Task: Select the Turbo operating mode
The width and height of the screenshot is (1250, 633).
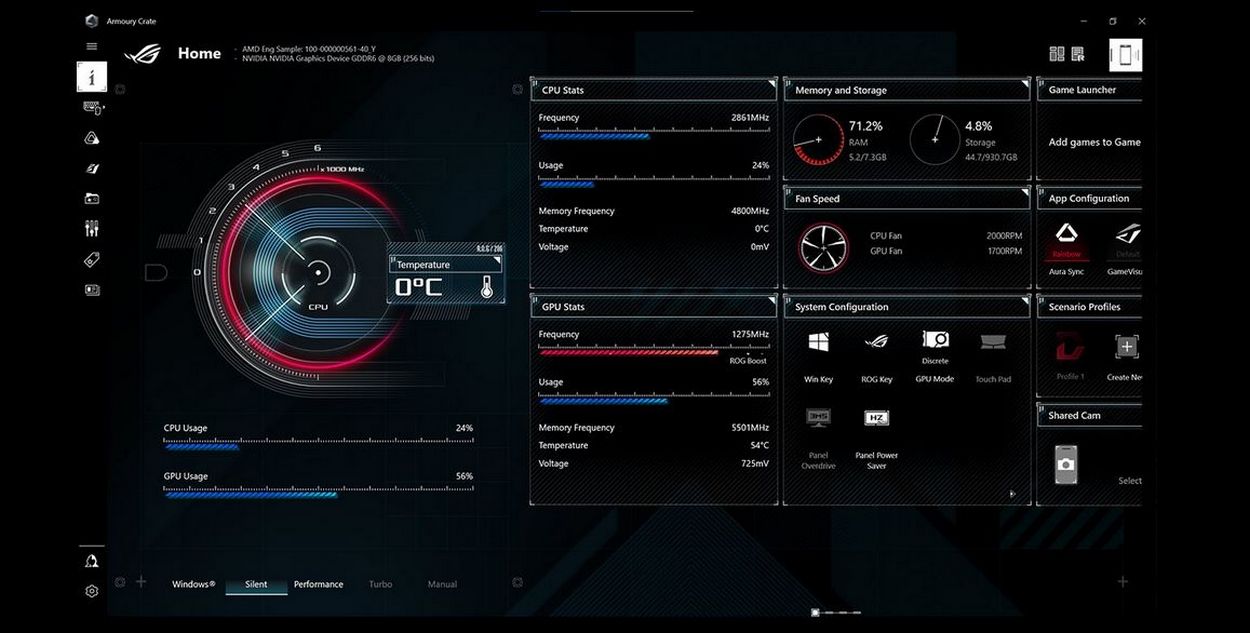Action: pyautogui.click(x=380, y=585)
